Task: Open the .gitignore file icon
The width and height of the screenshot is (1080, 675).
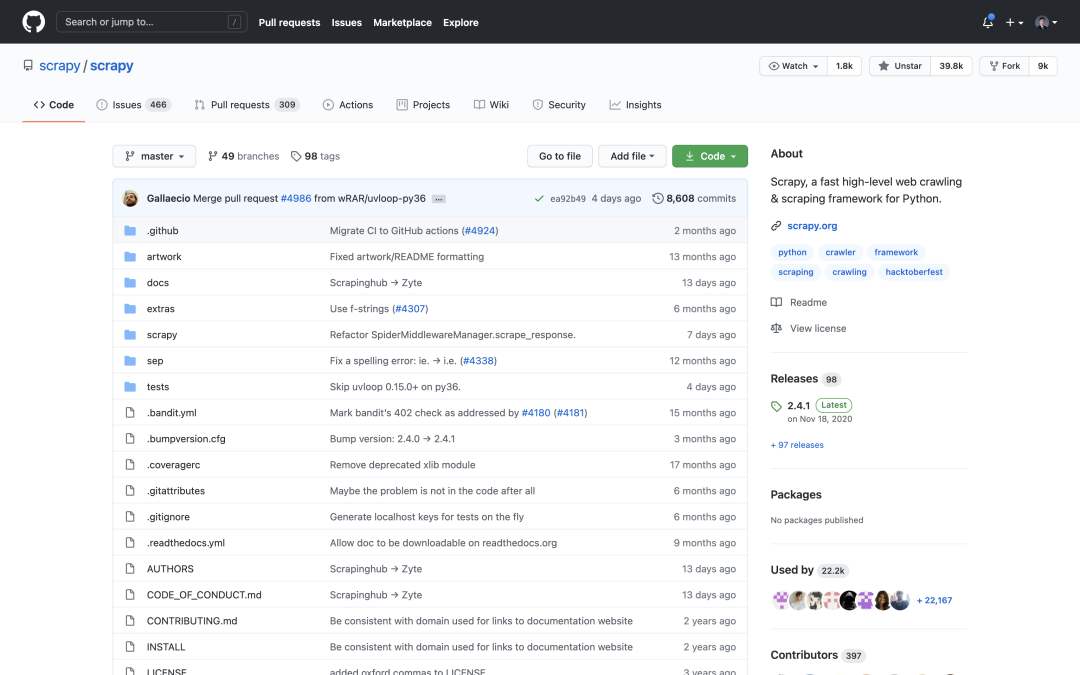Action: pos(130,517)
